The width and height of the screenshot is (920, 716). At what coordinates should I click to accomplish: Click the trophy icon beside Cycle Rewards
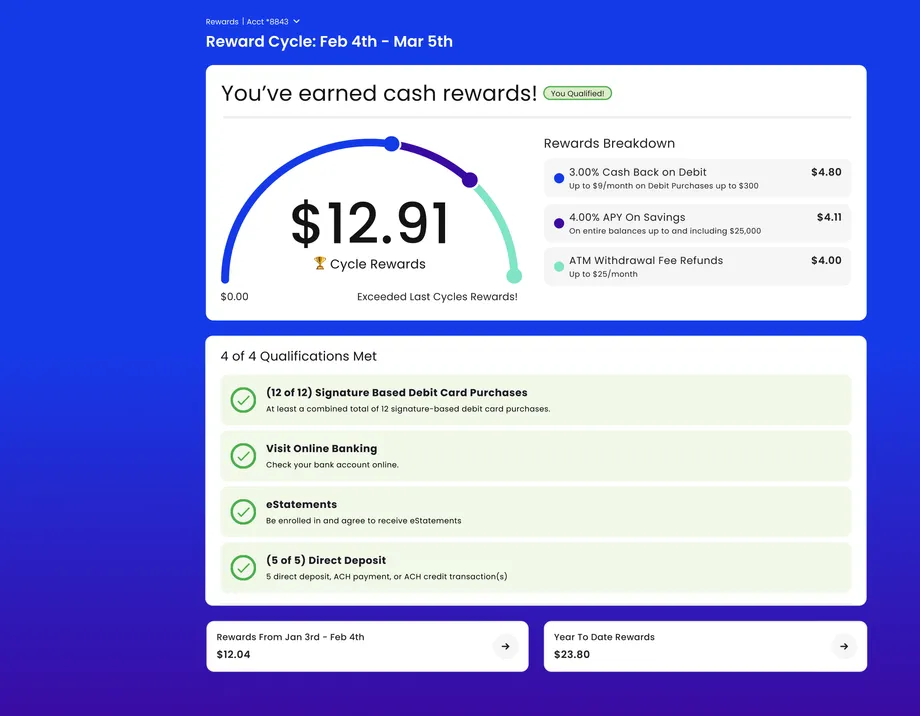tap(320, 264)
